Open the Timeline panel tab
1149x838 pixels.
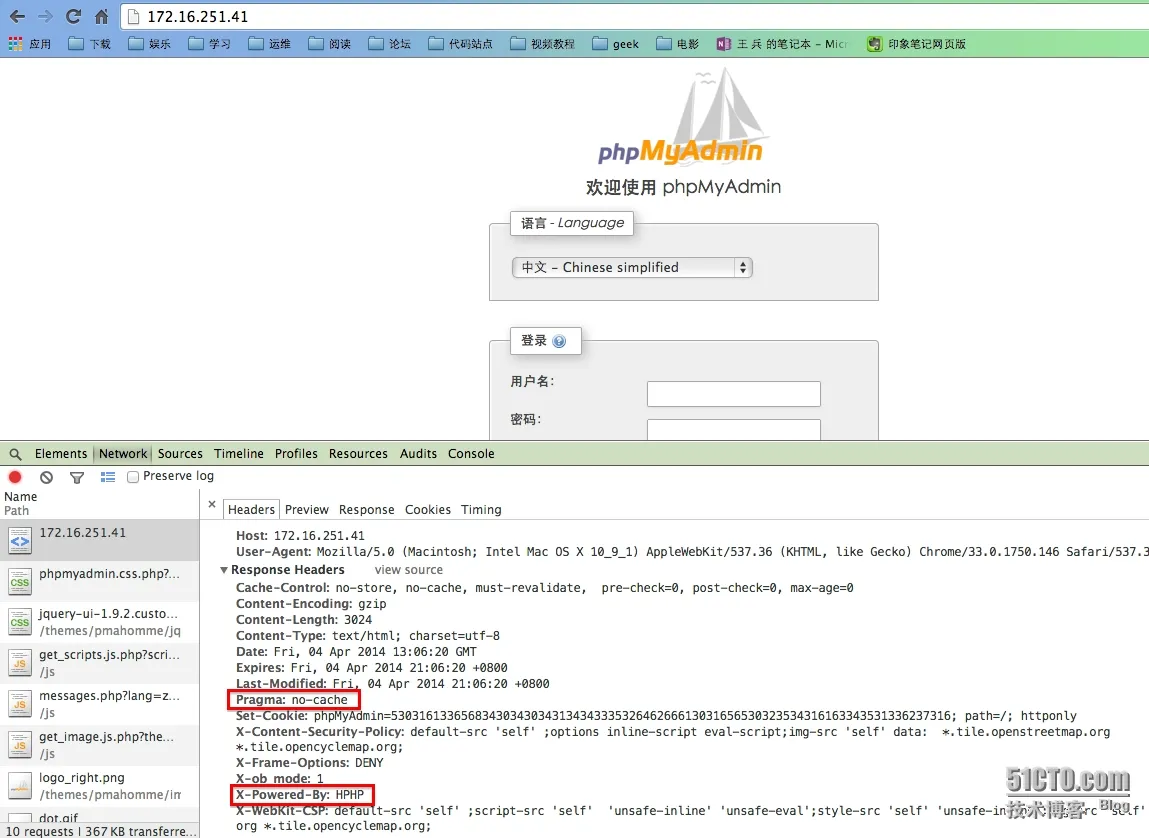point(239,454)
